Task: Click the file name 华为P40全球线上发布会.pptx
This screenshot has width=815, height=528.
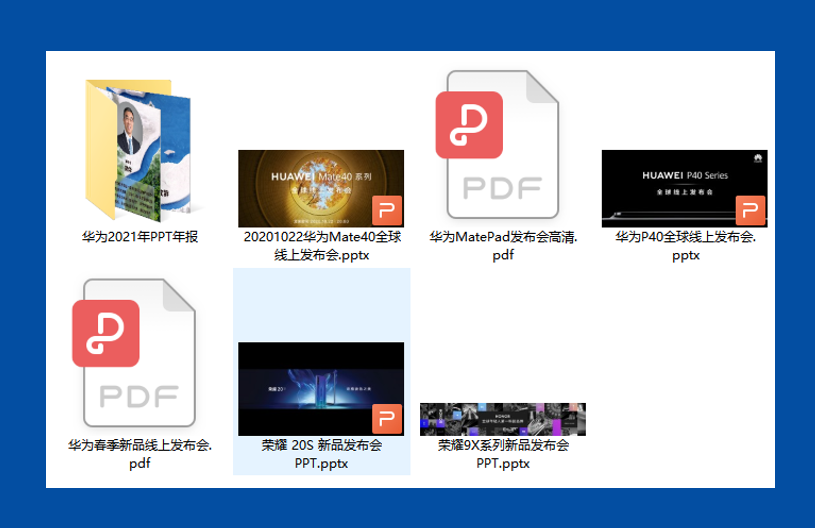Action: [x=686, y=246]
